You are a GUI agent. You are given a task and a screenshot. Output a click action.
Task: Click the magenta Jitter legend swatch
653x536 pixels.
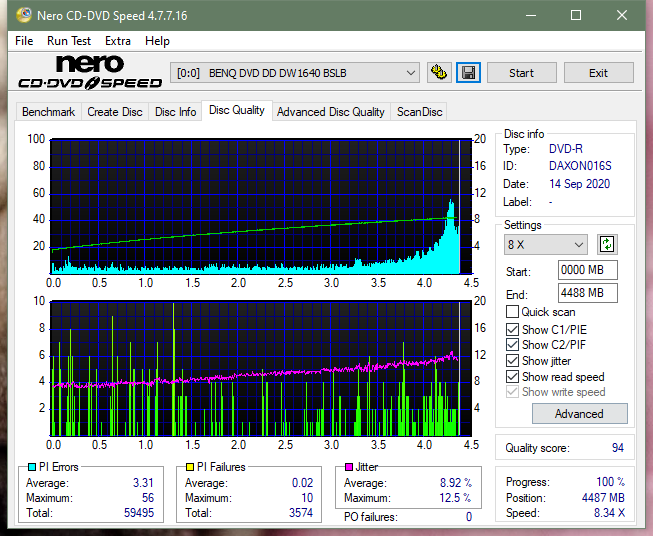coord(349,467)
